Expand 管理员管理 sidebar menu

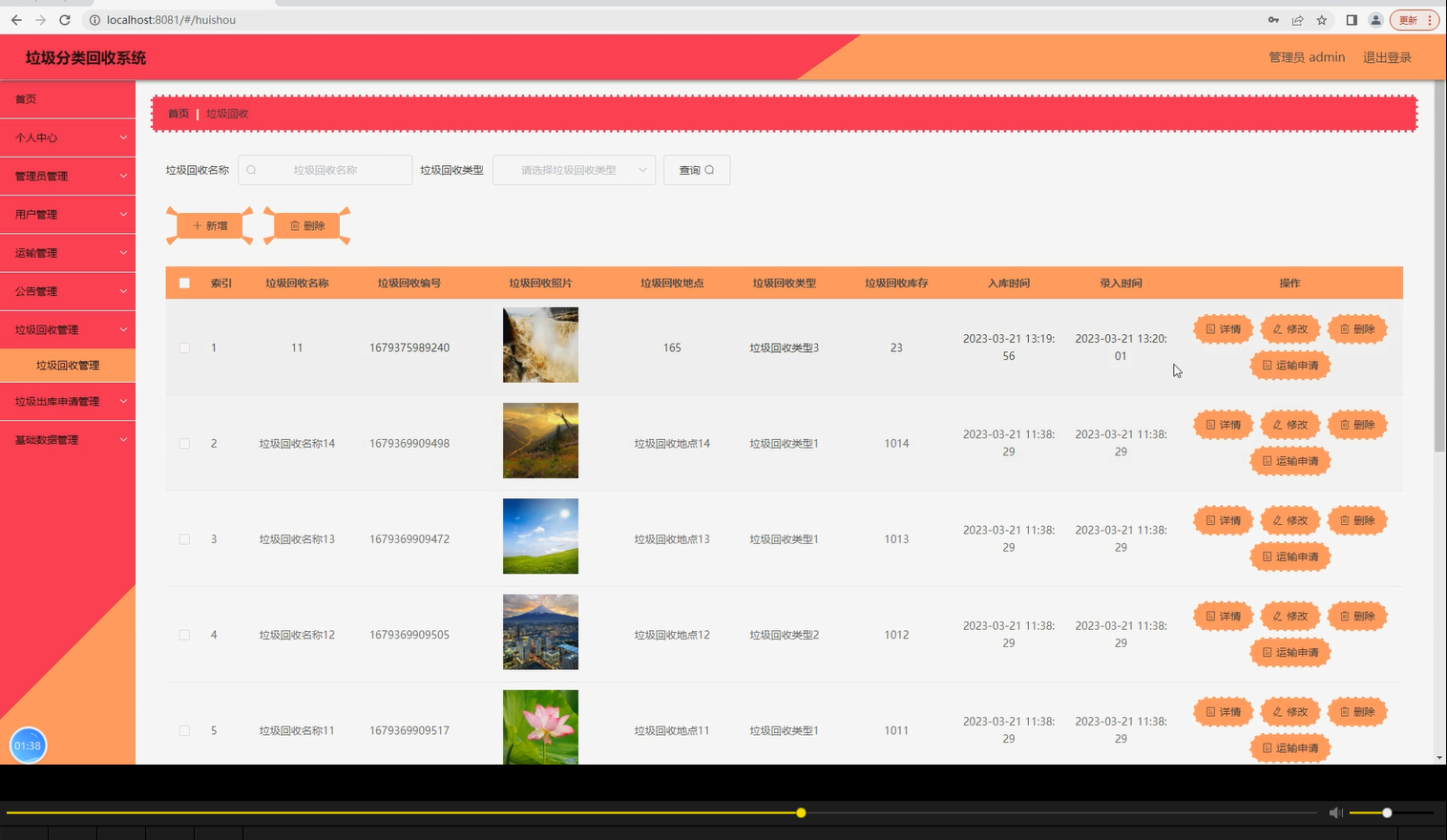[x=68, y=176]
